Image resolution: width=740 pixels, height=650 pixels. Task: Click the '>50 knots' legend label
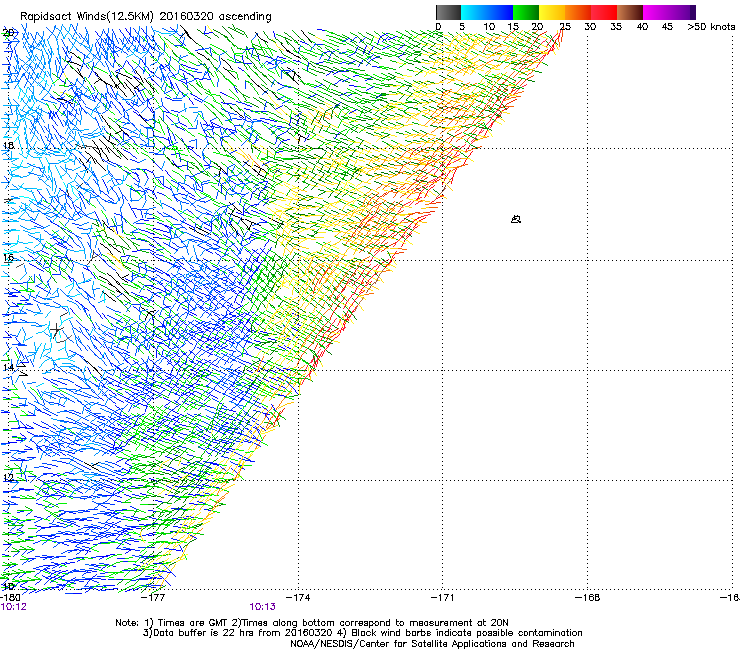pyautogui.click(x=711, y=26)
